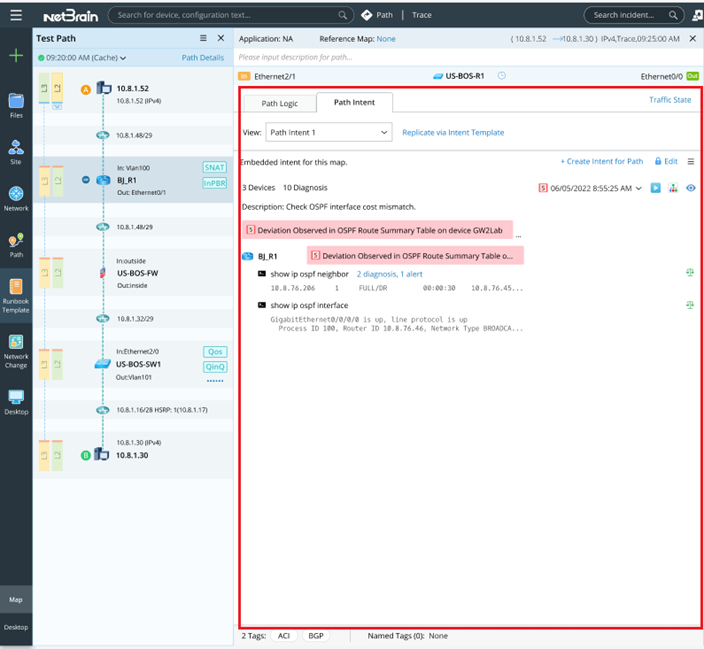Switch to the Path Logic tab

(x=280, y=103)
